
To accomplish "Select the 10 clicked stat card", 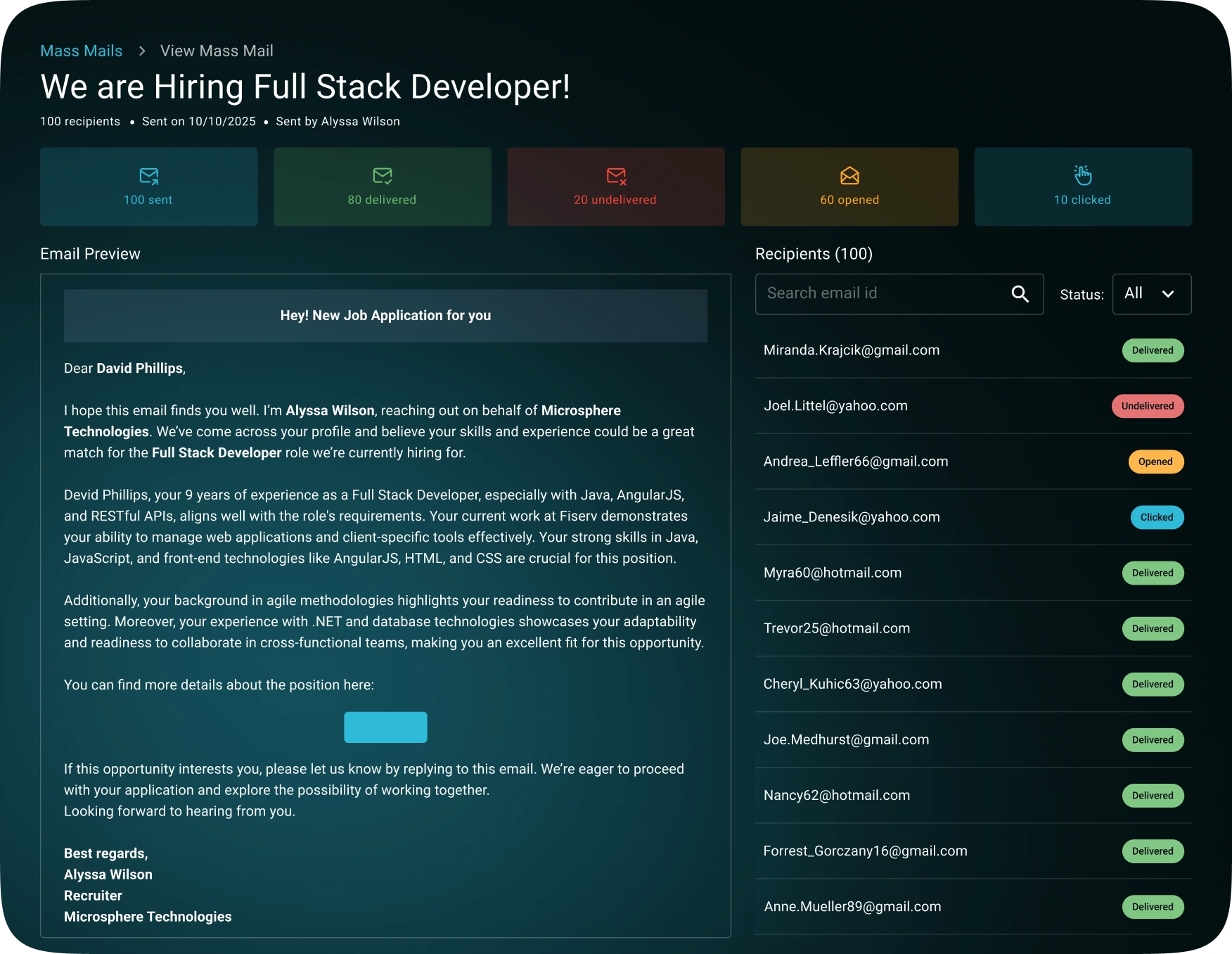I will point(1083,186).
